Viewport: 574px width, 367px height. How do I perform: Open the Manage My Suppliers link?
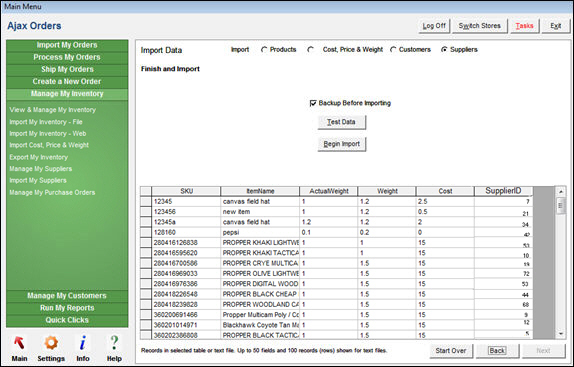pos(41,169)
